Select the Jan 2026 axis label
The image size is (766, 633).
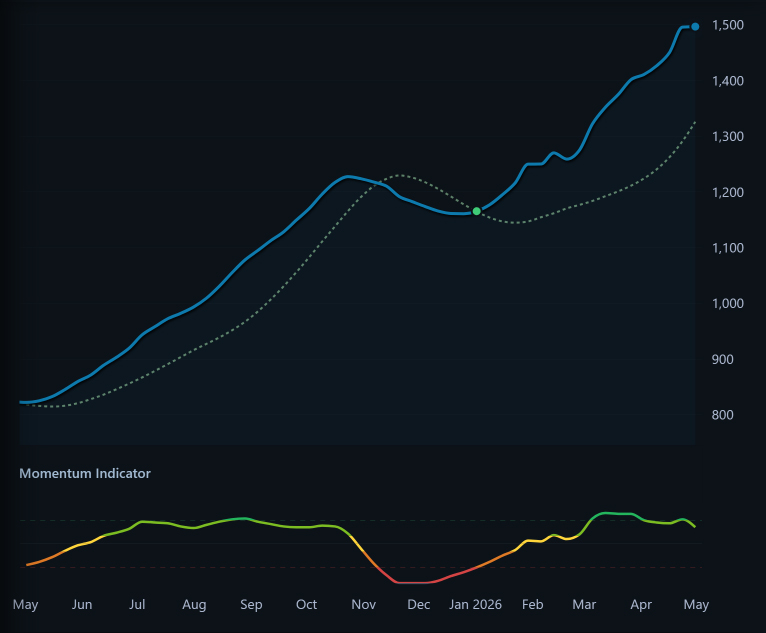[x=475, y=604]
